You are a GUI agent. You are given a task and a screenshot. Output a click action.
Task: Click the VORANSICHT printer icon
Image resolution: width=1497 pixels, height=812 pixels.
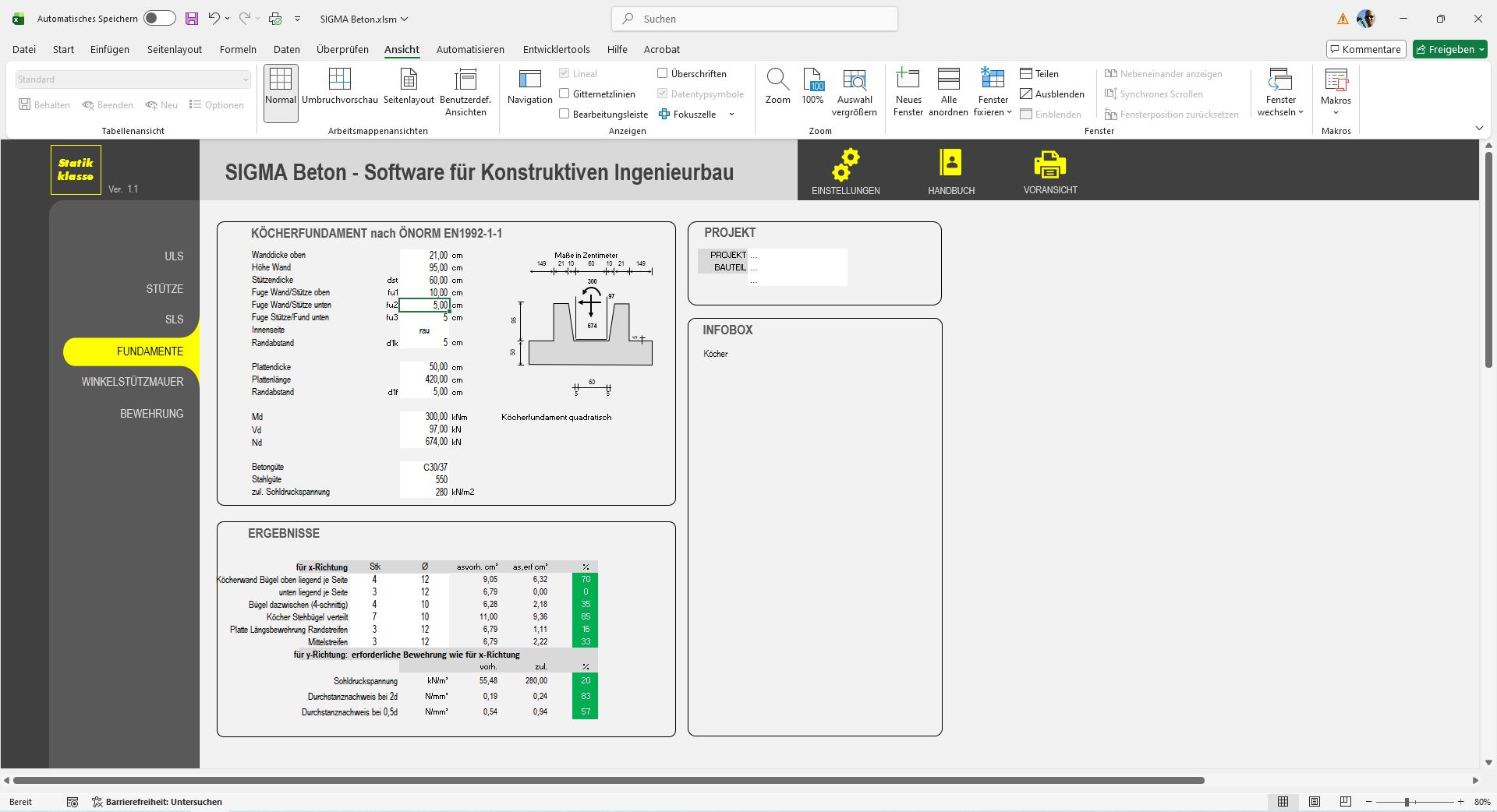point(1049,164)
